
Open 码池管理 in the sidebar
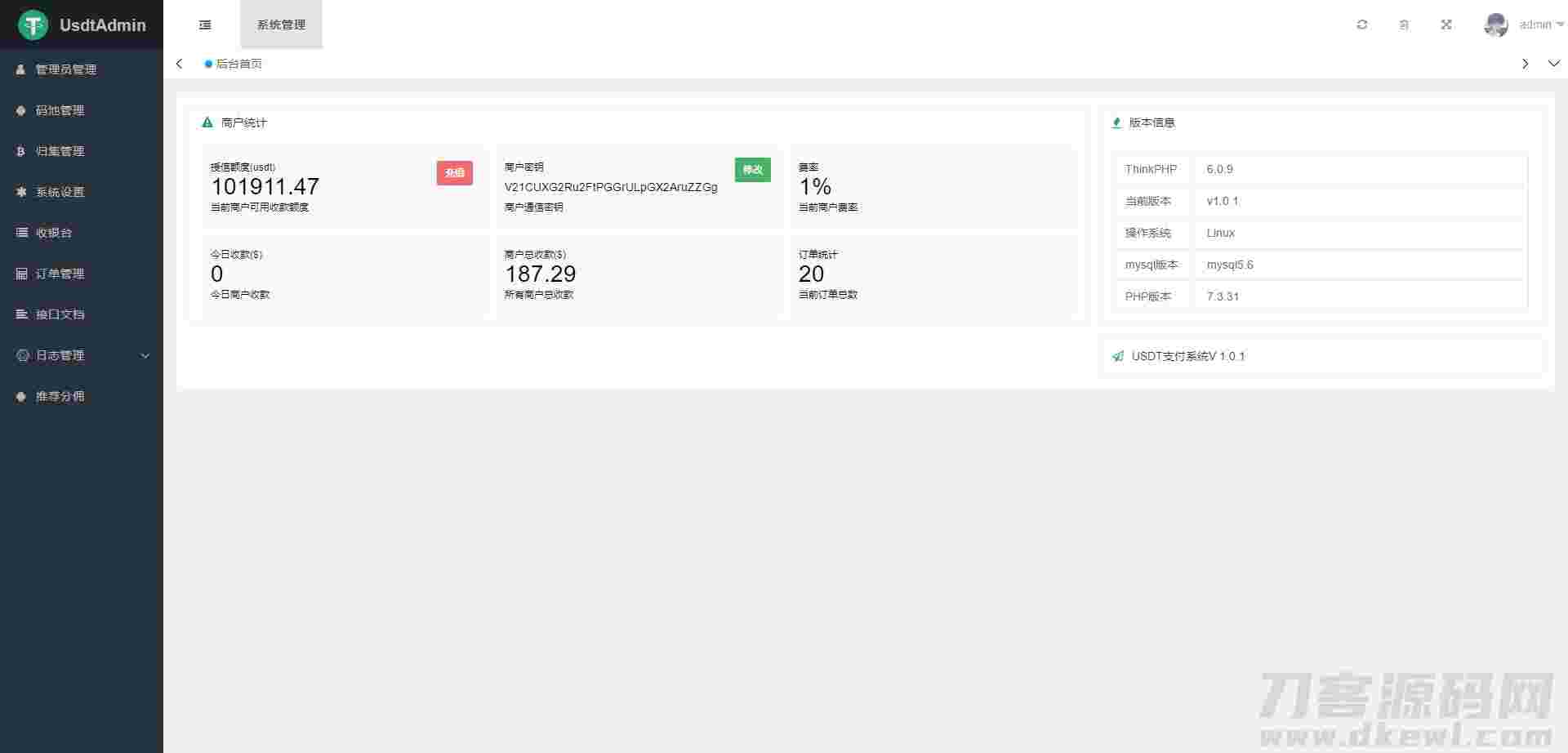(x=82, y=110)
